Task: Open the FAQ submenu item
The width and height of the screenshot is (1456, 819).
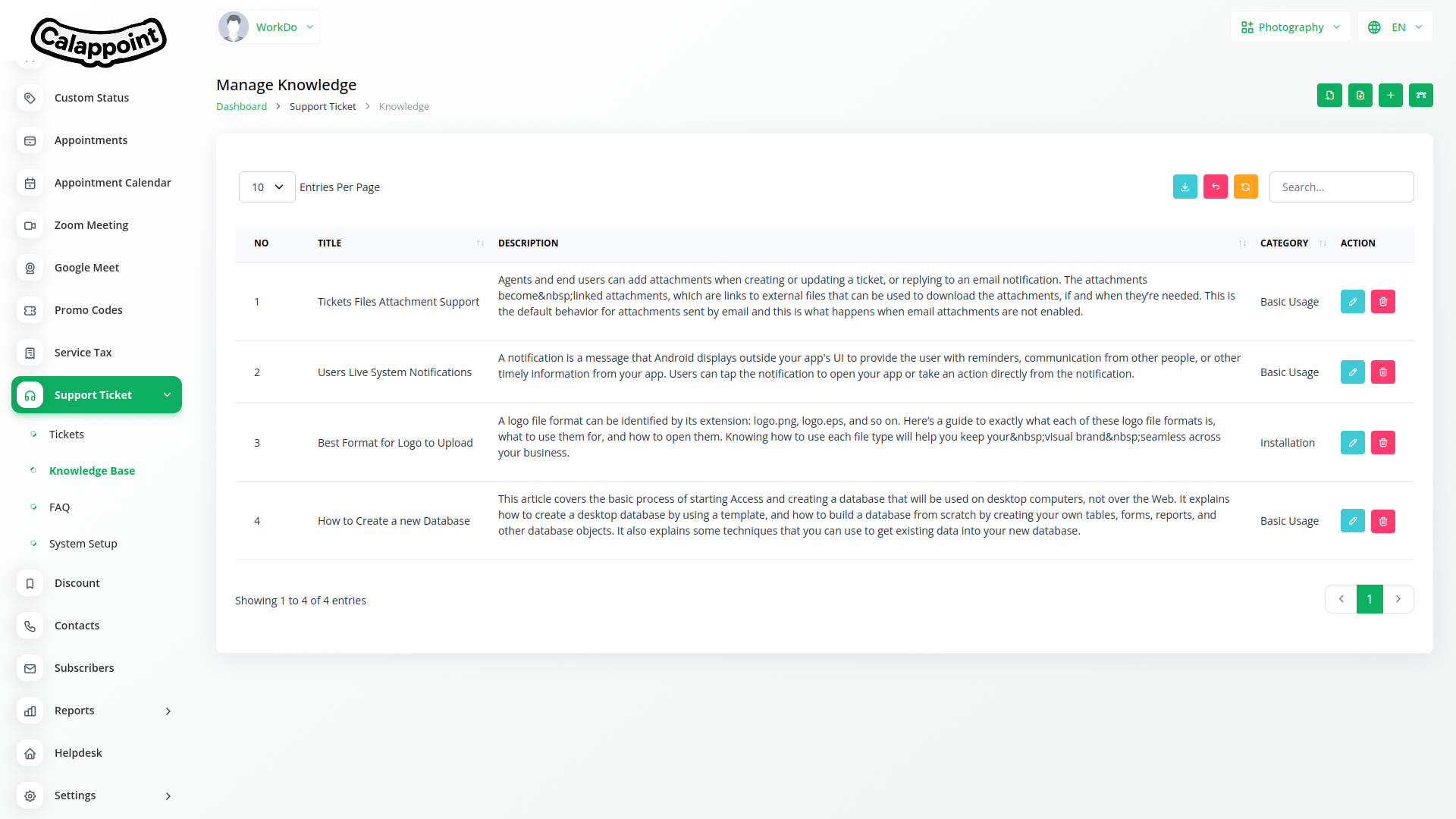Action: pos(59,507)
